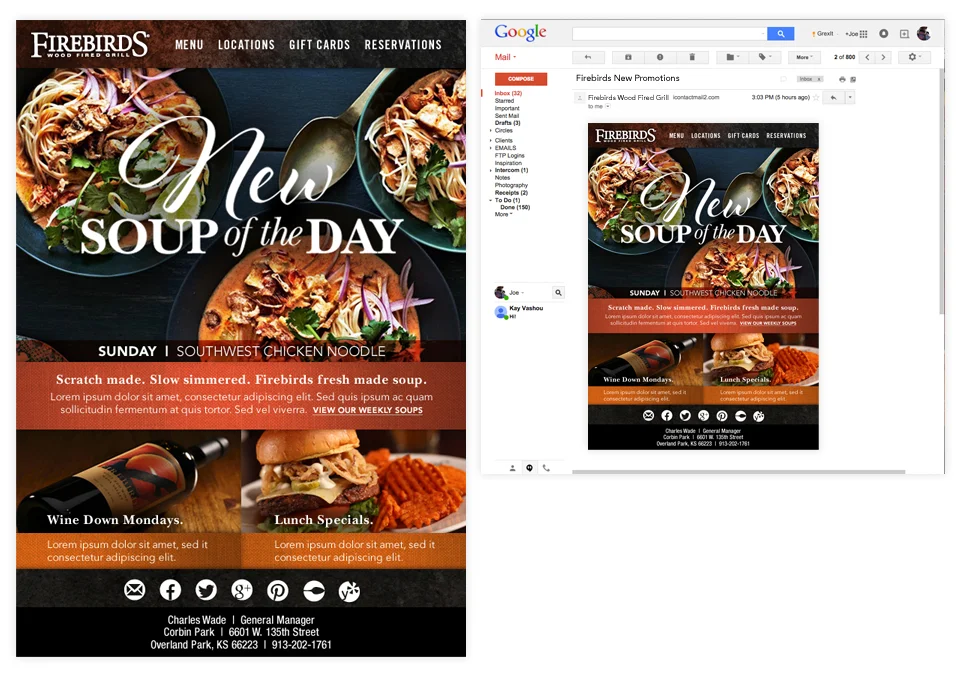The width and height of the screenshot is (960, 676).
Task: Click the back-to-inbox arrow in Gmail toolbar
Action: [588, 57]
